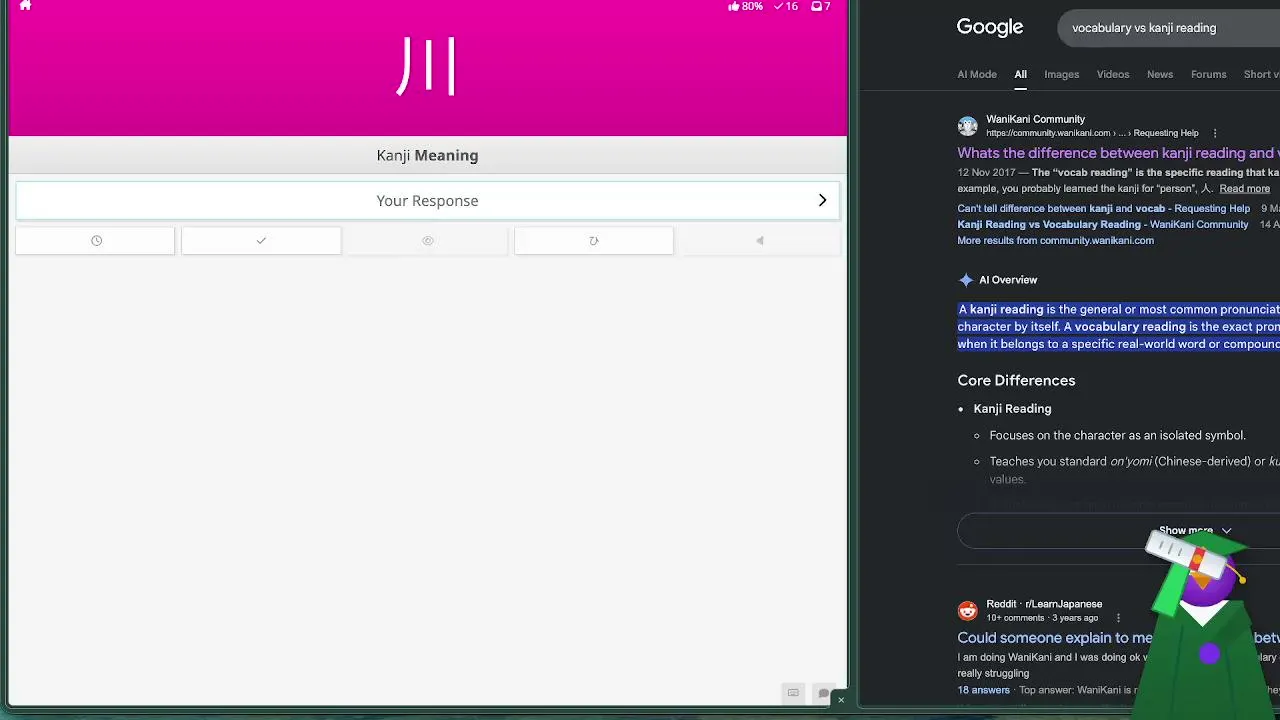Image resolution: width=1280 pixels, height=720 pixels.
Task: Focus the Your Response answer field
Action: 427,200
